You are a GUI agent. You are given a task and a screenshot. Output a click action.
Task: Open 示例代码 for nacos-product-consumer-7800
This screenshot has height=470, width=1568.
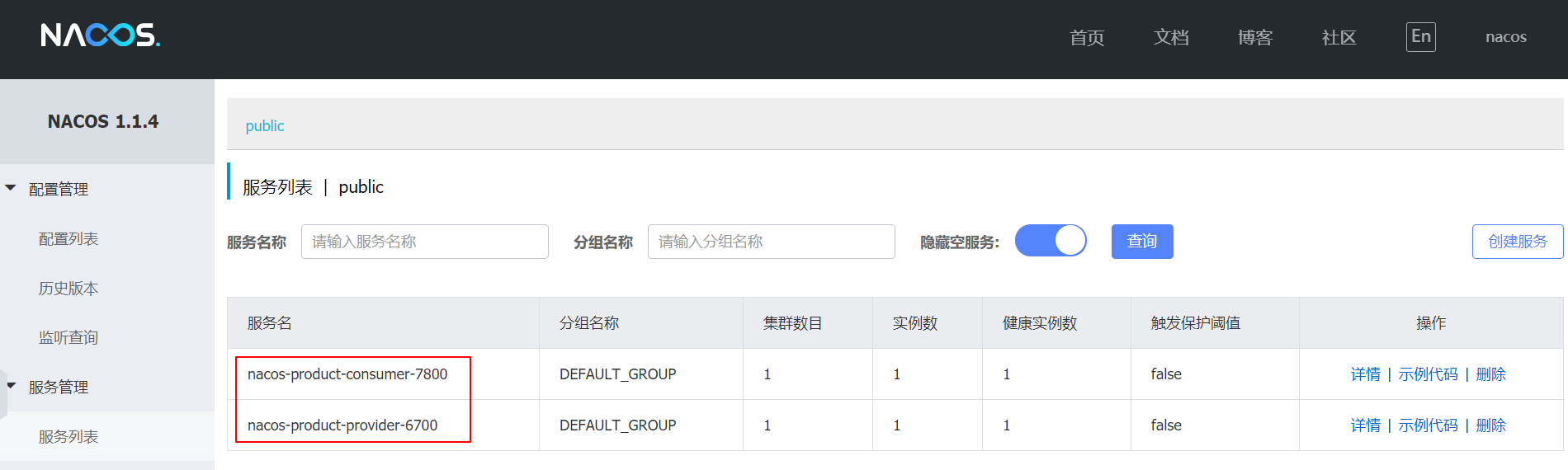tap(1428, 374)
